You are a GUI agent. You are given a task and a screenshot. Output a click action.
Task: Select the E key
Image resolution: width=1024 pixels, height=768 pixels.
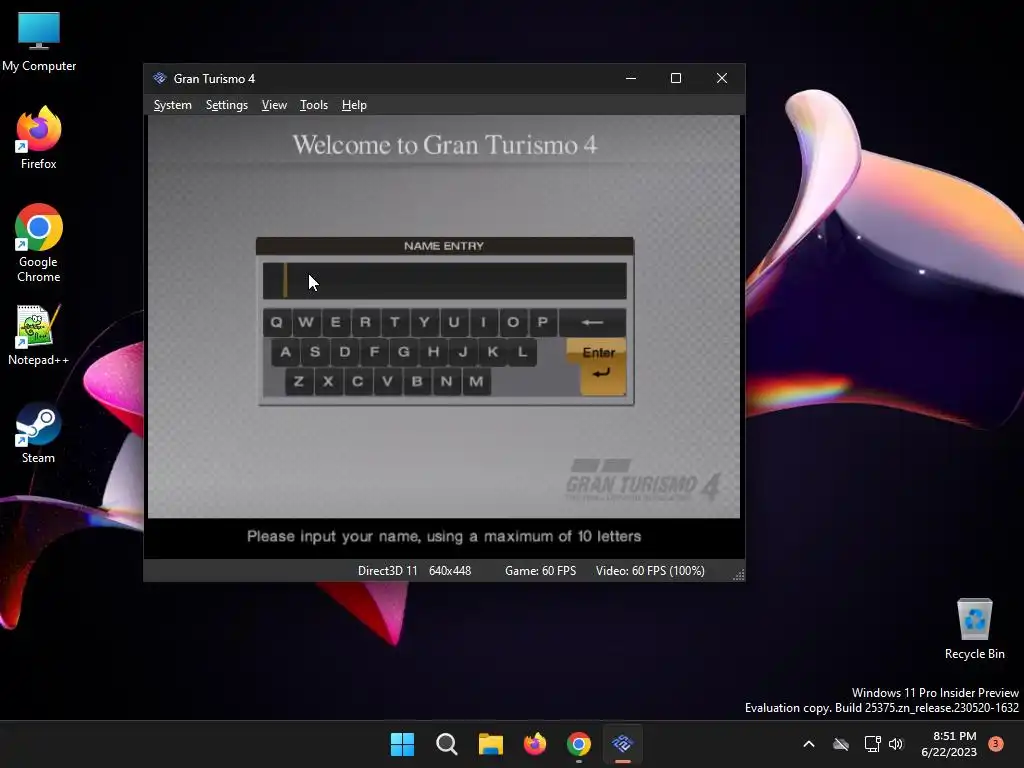tap(336, 323)
